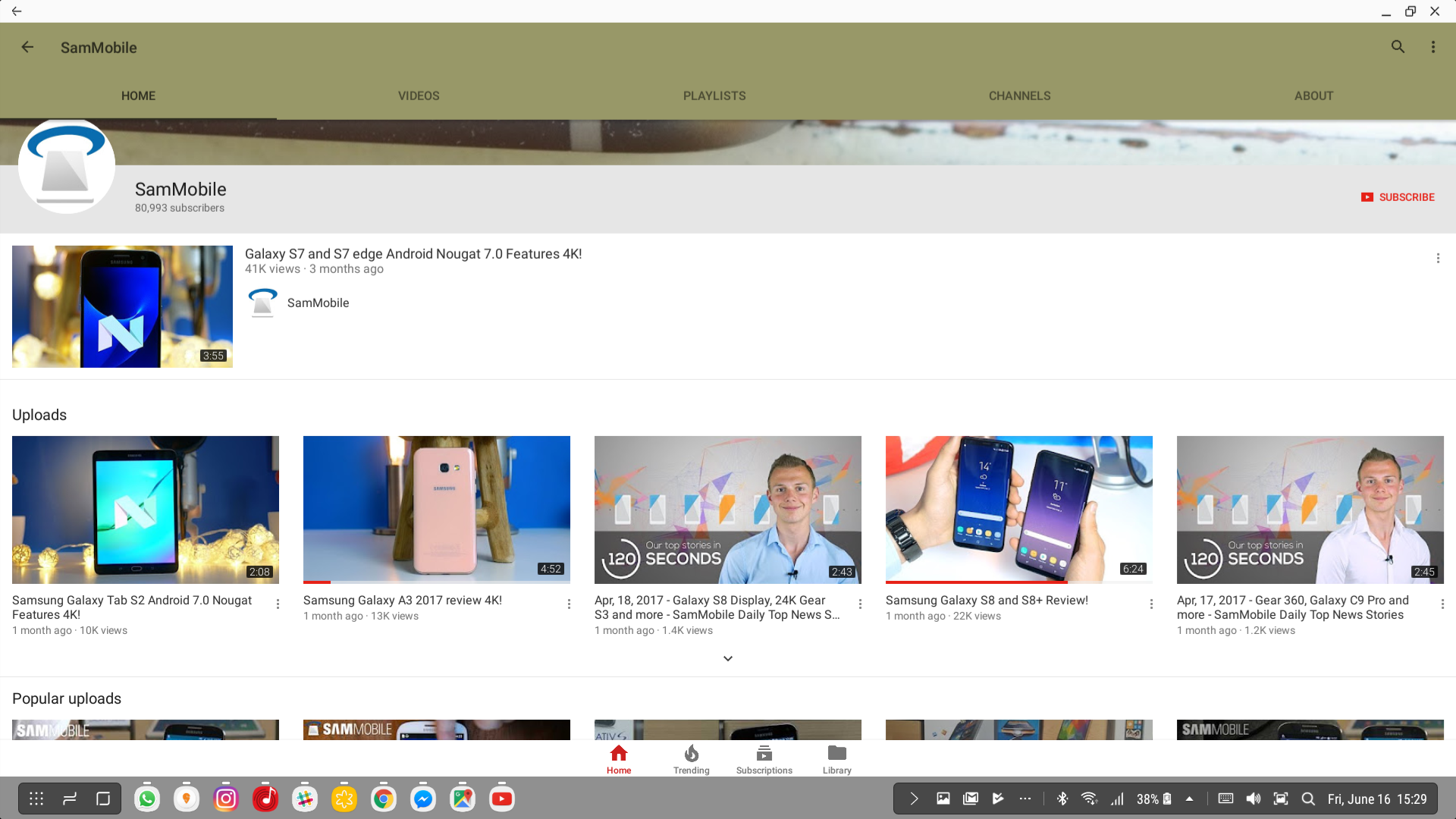This screenshot has height=819, width=1456.
Task: Open Library in the bottom navigation
Action: (x=836, y=759)
